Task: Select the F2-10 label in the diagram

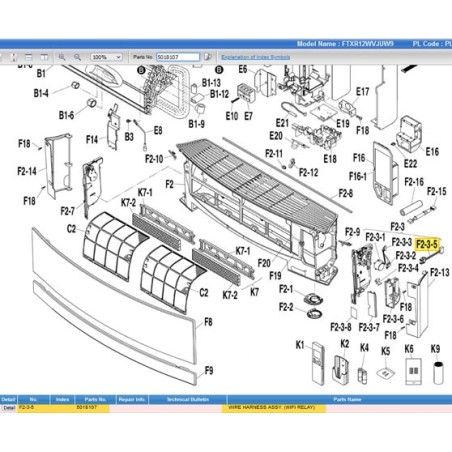Action: pyautogui.click(x=154, y=159)
